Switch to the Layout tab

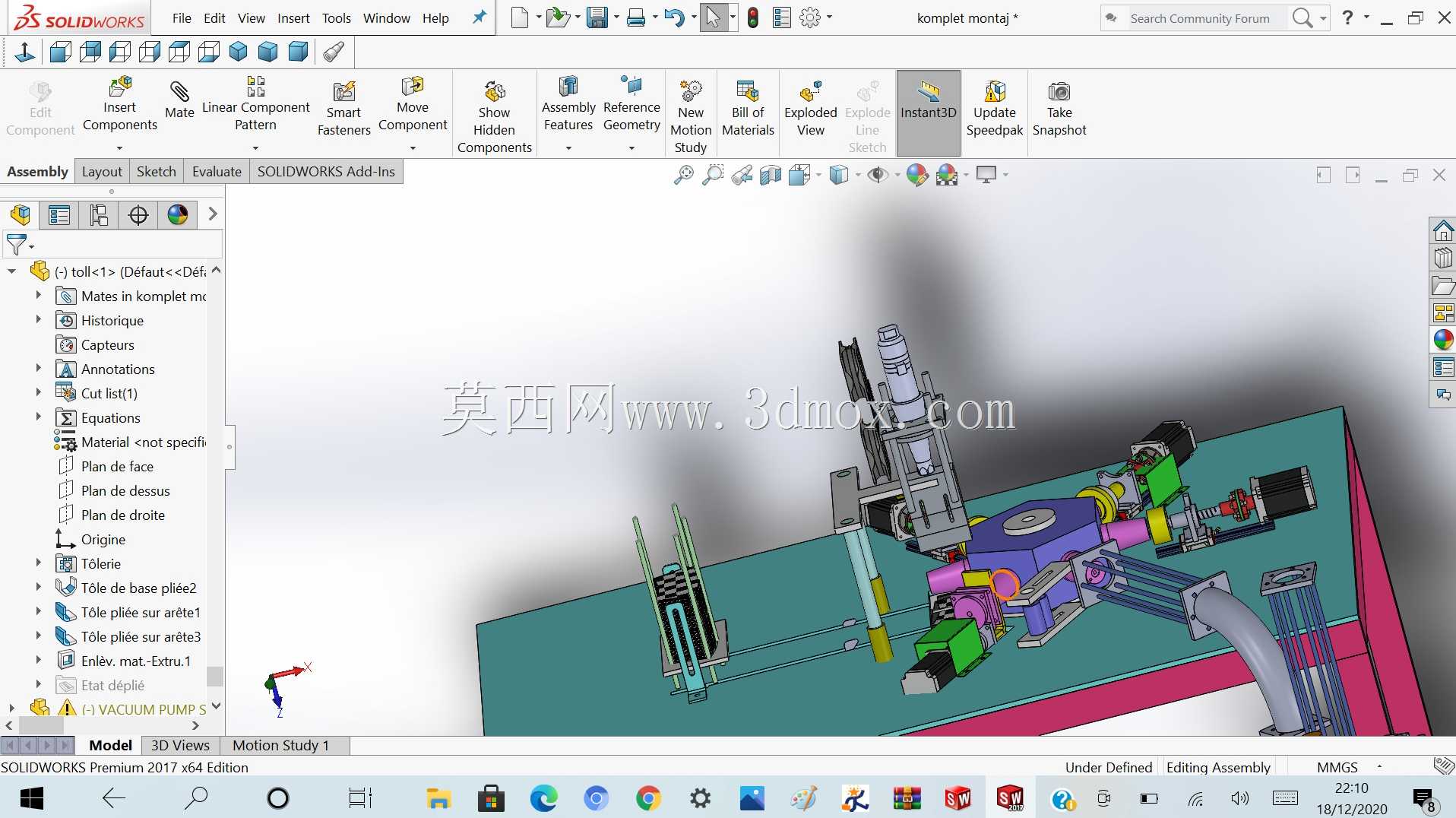pos(102,172)
